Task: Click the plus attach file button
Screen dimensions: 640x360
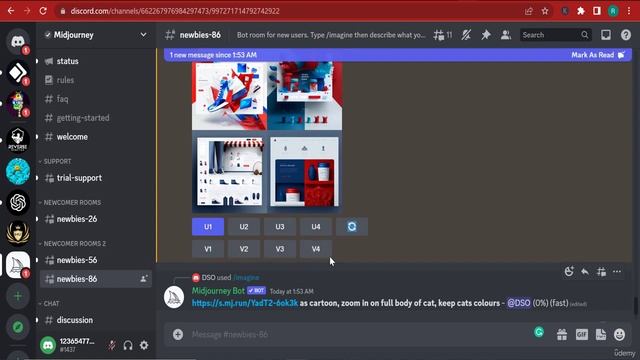Action: coord(178,335)
